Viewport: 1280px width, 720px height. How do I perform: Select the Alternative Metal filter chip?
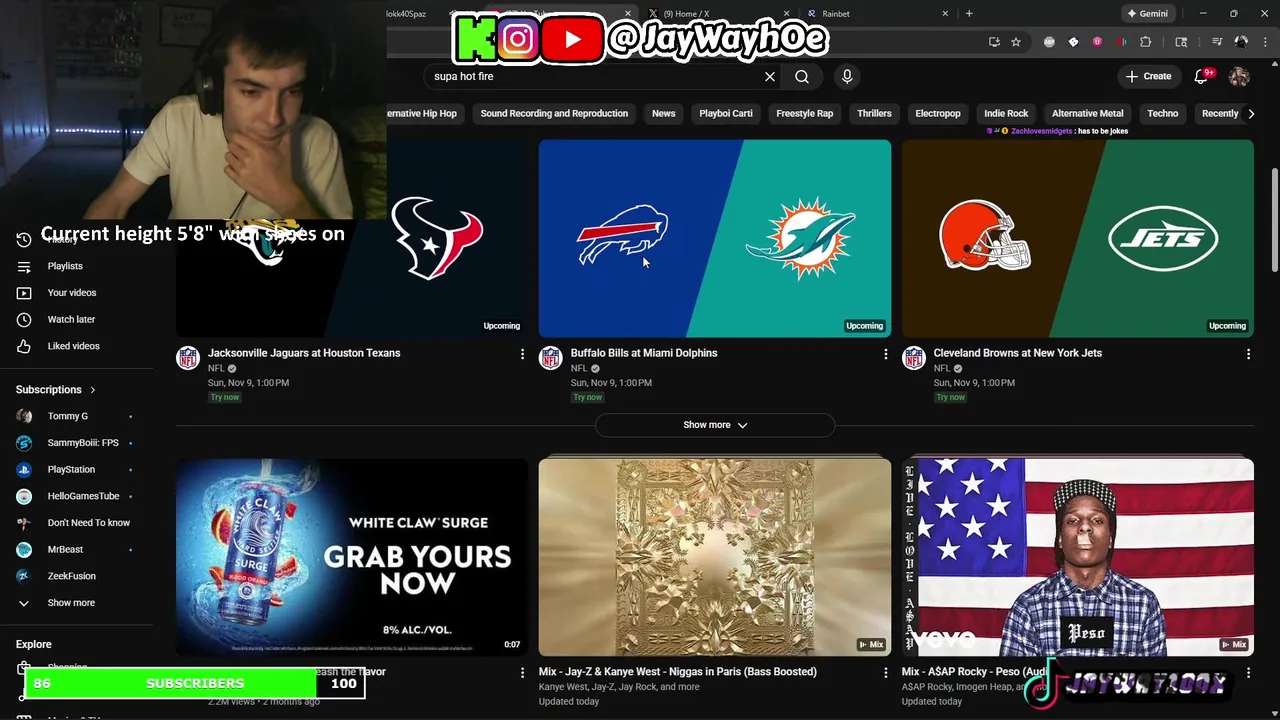(x=1088, y=113)
